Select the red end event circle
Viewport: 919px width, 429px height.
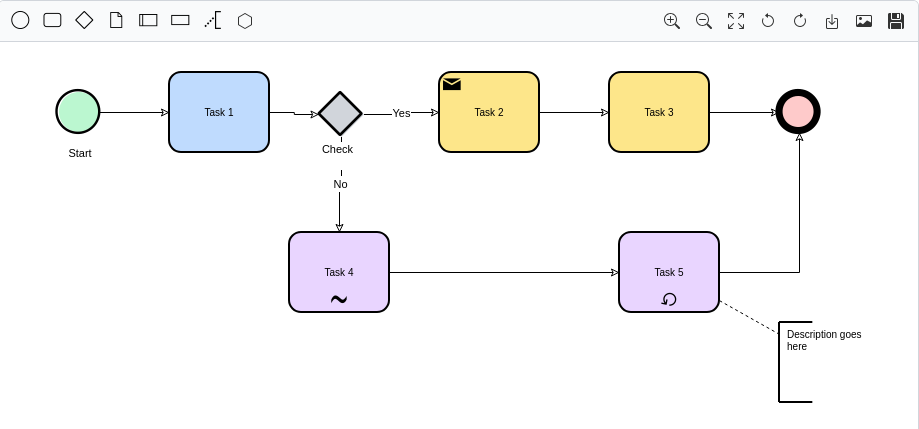[x=798, y=111]
